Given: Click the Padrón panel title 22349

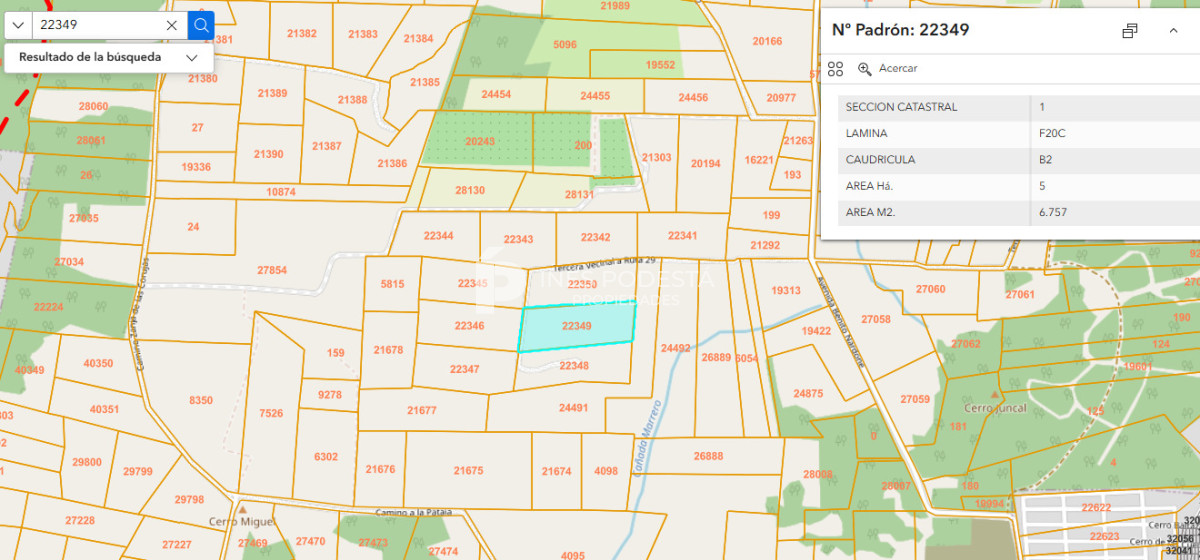Looking at the screenshot, I should tap(900, 30).
